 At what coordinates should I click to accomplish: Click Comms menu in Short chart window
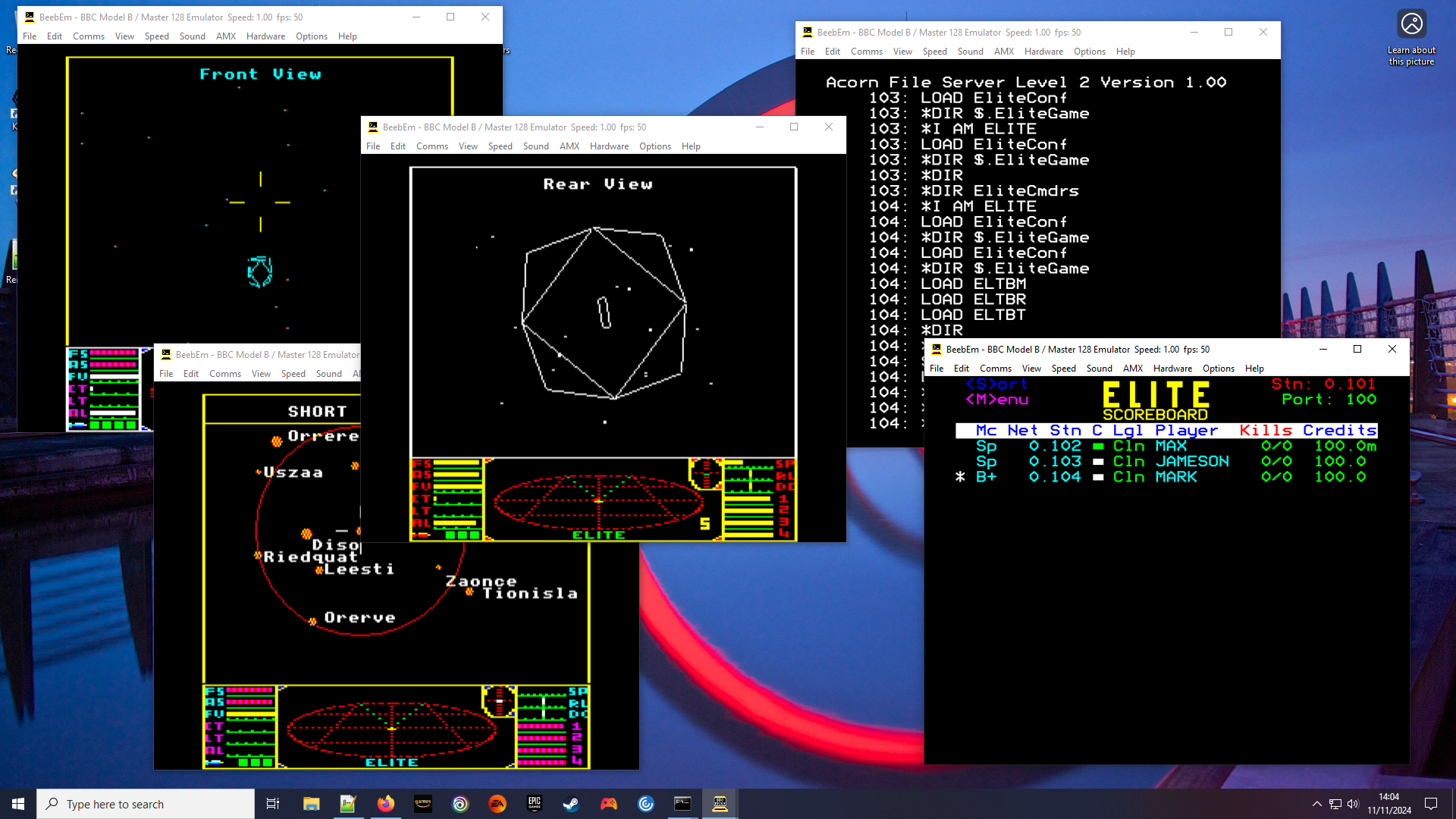click(x=224, y=374)
